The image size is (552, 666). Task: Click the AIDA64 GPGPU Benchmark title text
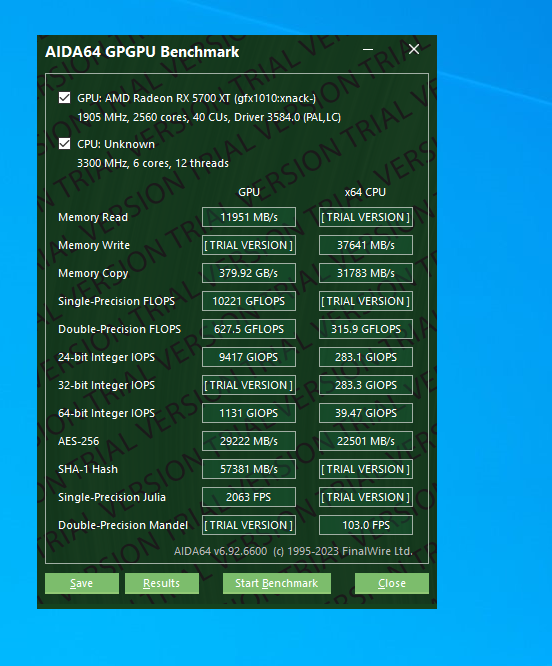click(142, 52)
